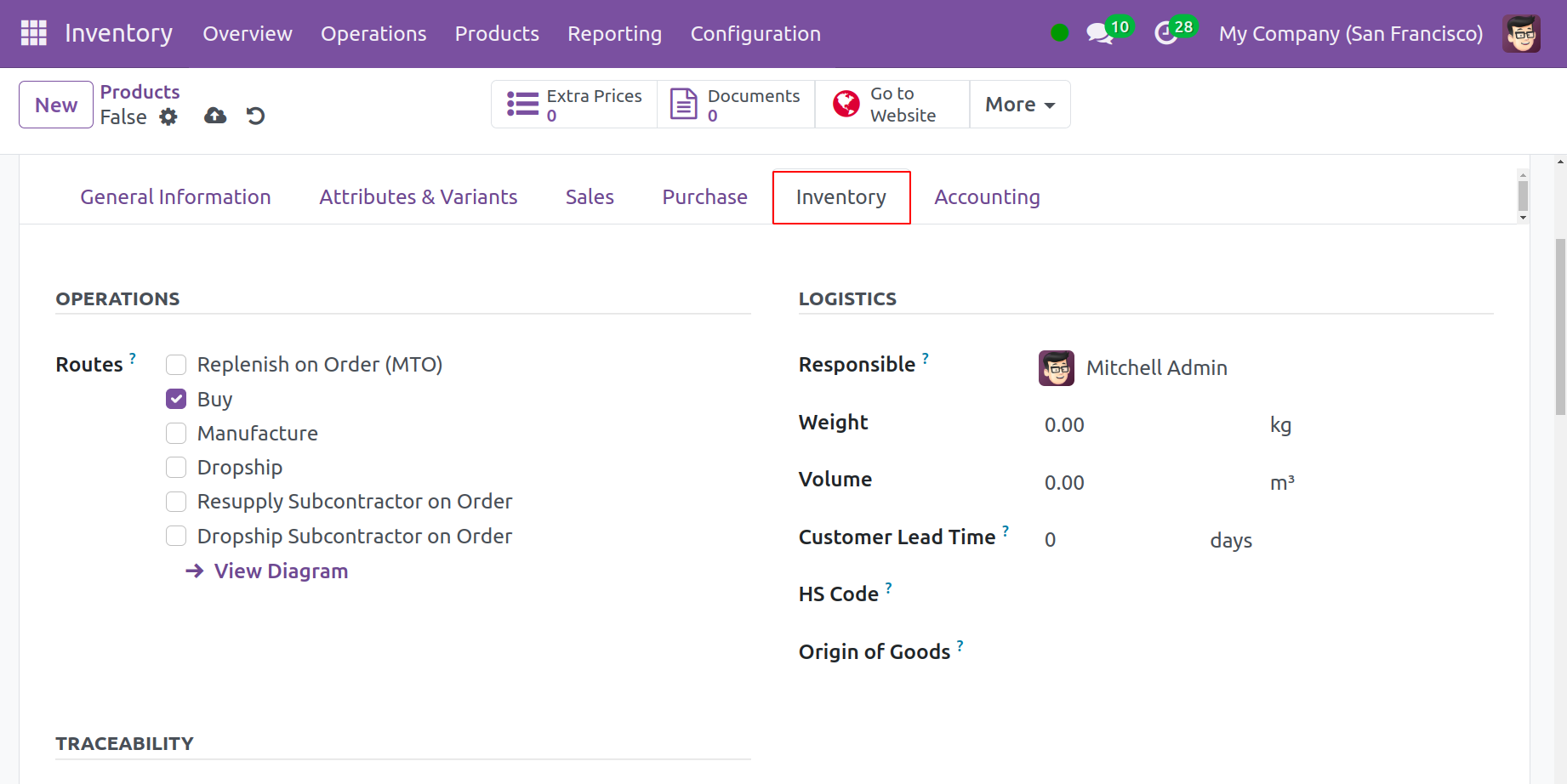Open the apps grid home menu
This screenshot has width=1567, height=784.
pos(34,33)
